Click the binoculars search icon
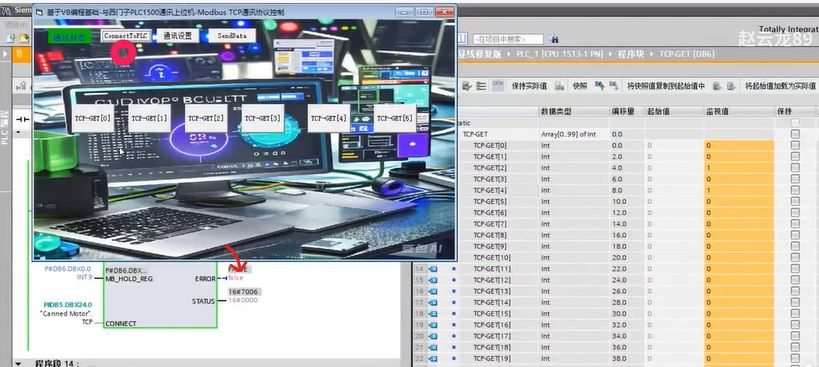Image resolution: width=819 pixels, height=367 pixels. 555,39
